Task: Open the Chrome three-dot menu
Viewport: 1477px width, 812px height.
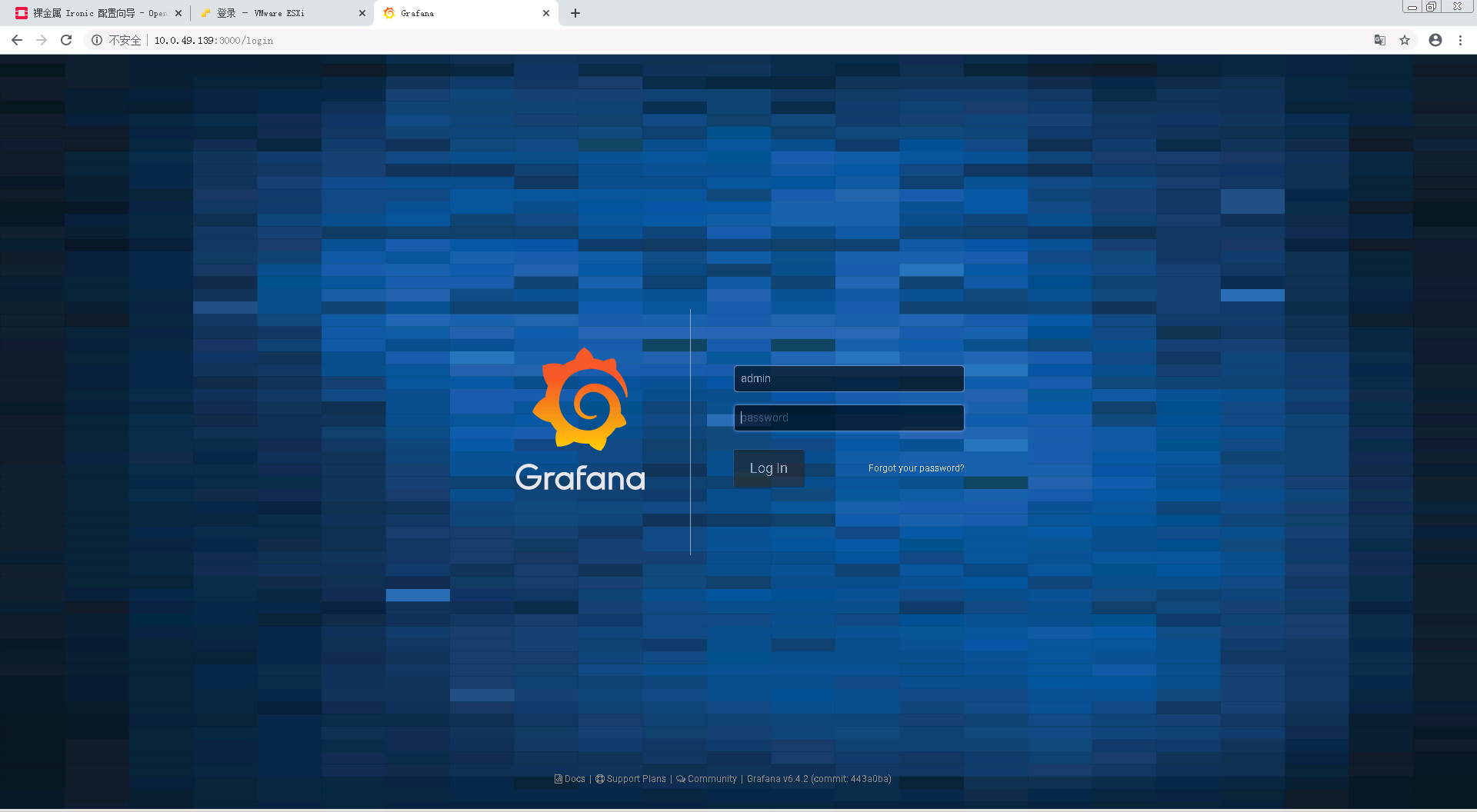Action: (1460, 40)
